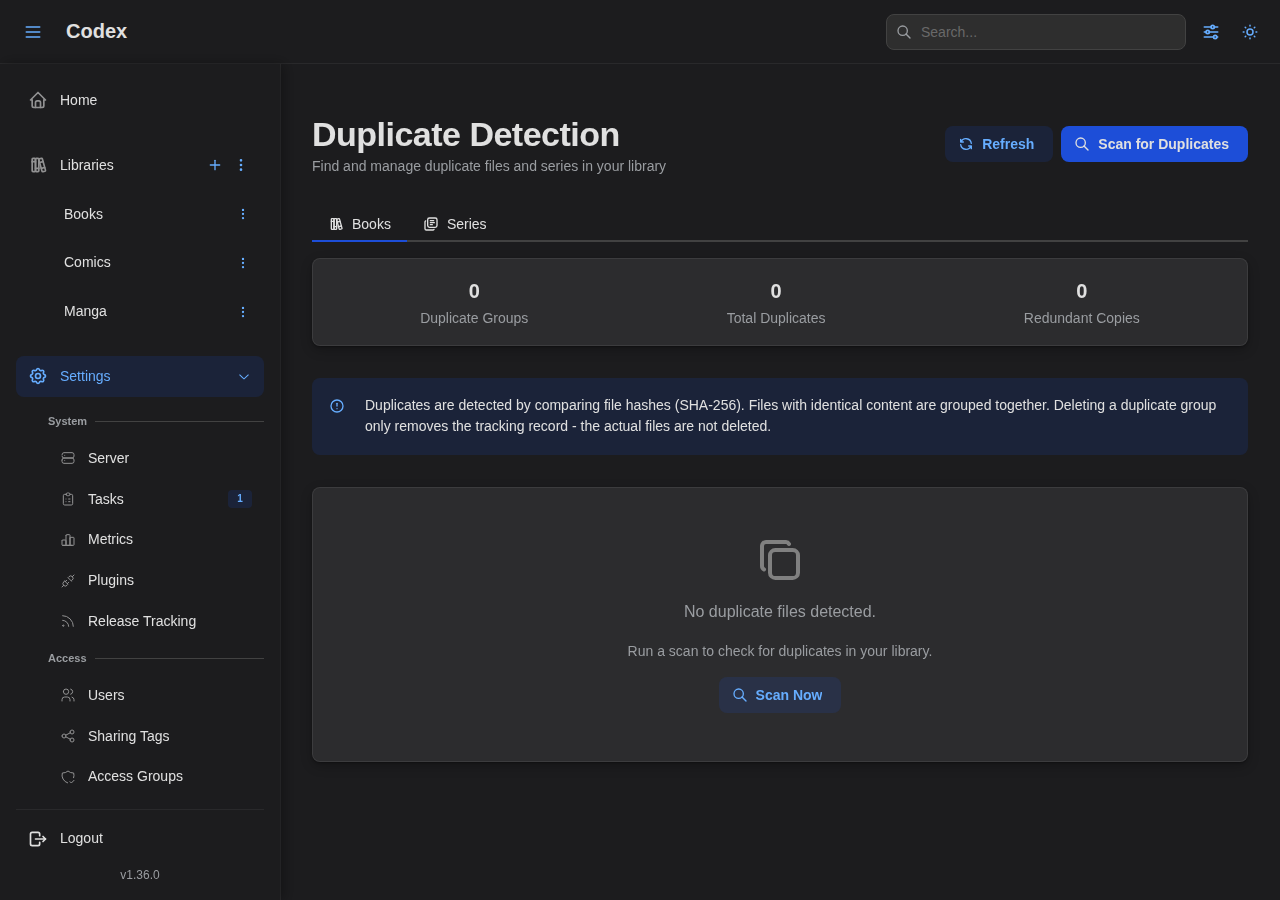Click the Duplicate Groups count
This screenshot has height=900, width=1280.
coord(474,291)
